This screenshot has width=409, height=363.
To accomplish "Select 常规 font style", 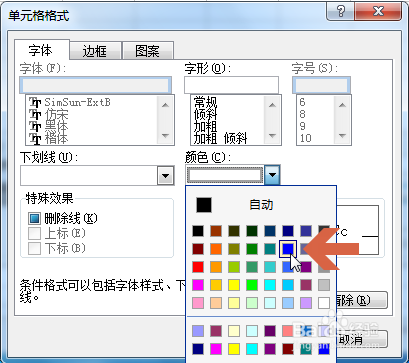I will tap(205, 102).
